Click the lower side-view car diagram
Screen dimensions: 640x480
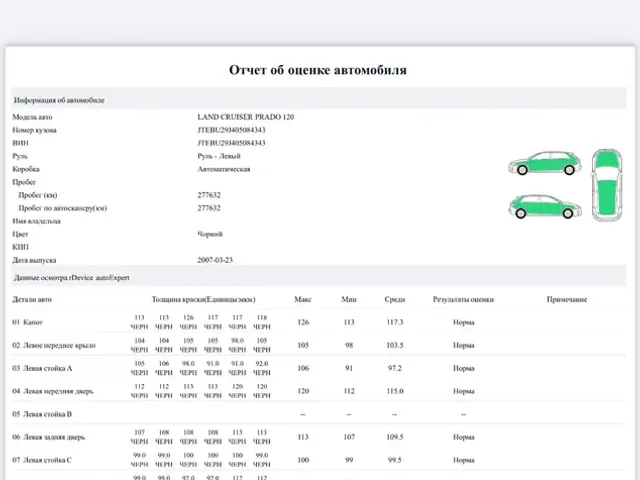click(540, 204)
